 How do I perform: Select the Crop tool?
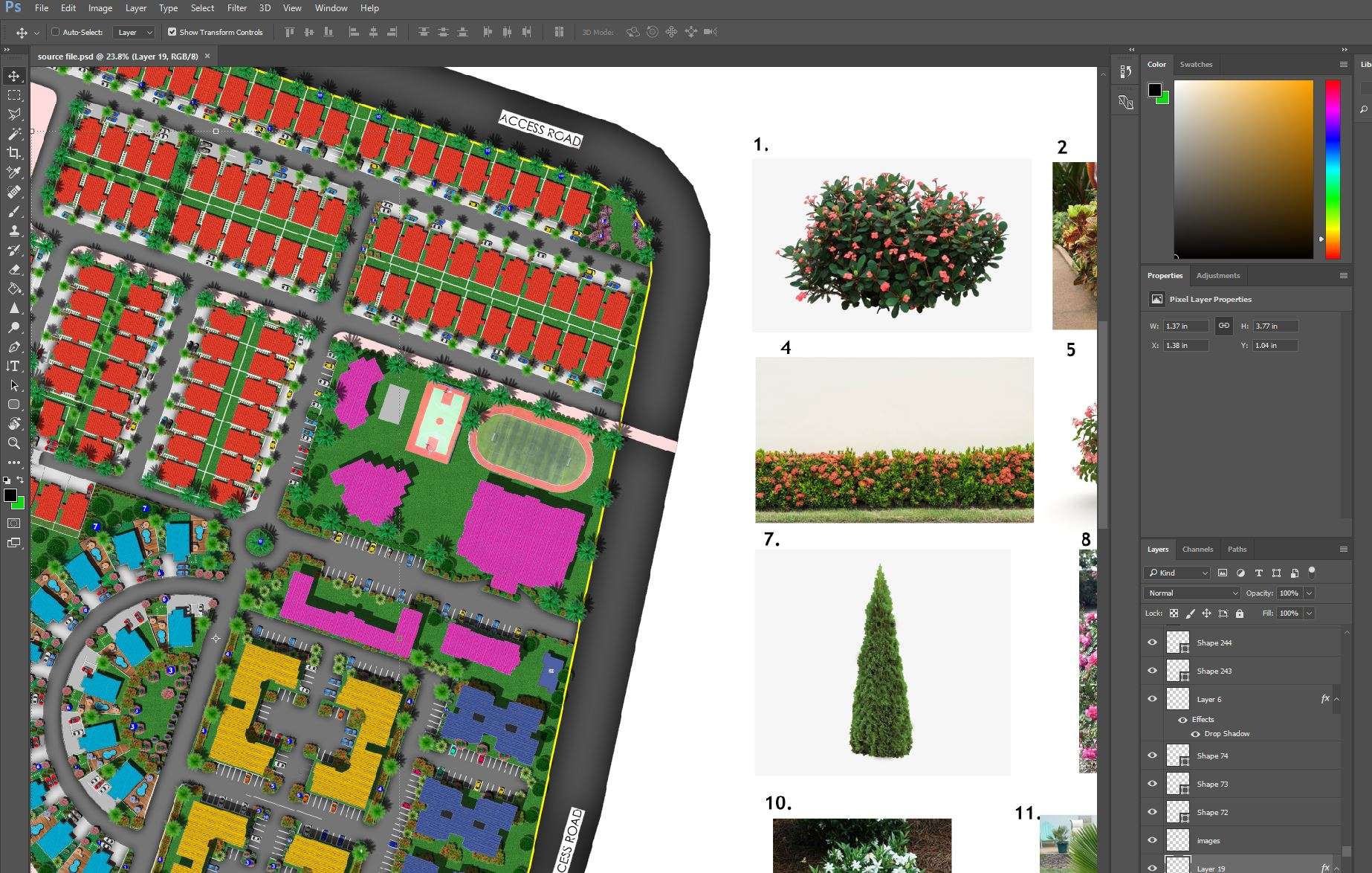[14, 153]
